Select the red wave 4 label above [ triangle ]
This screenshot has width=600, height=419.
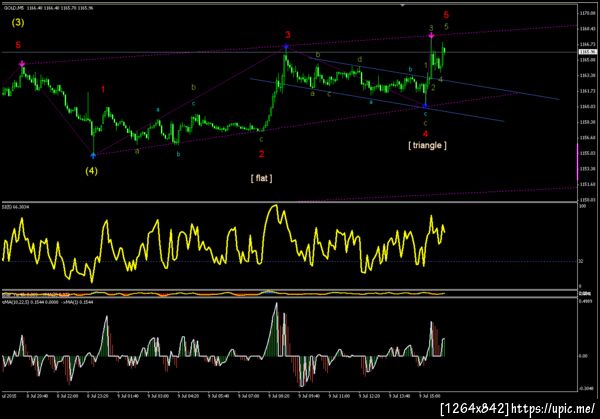tap(426, 134)
